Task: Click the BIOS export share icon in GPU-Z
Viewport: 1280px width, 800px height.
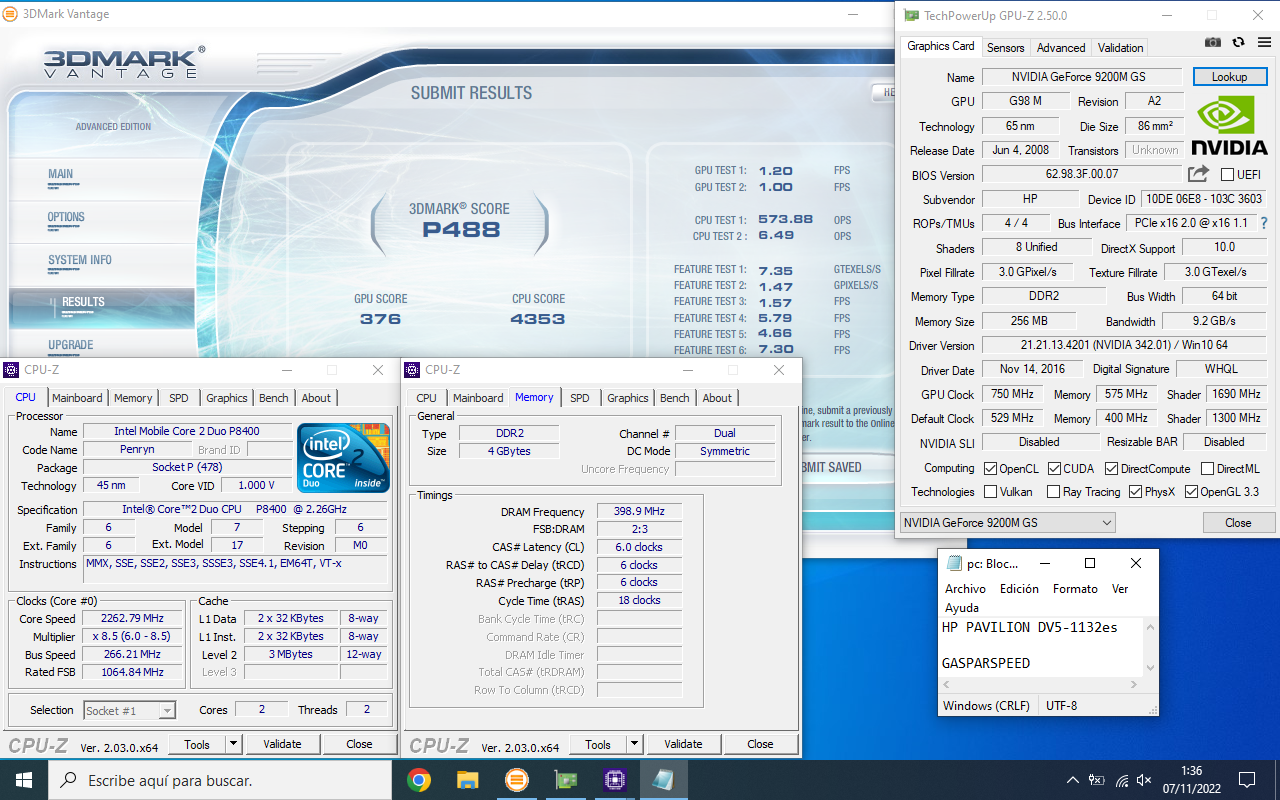Action: point(1198,174)
